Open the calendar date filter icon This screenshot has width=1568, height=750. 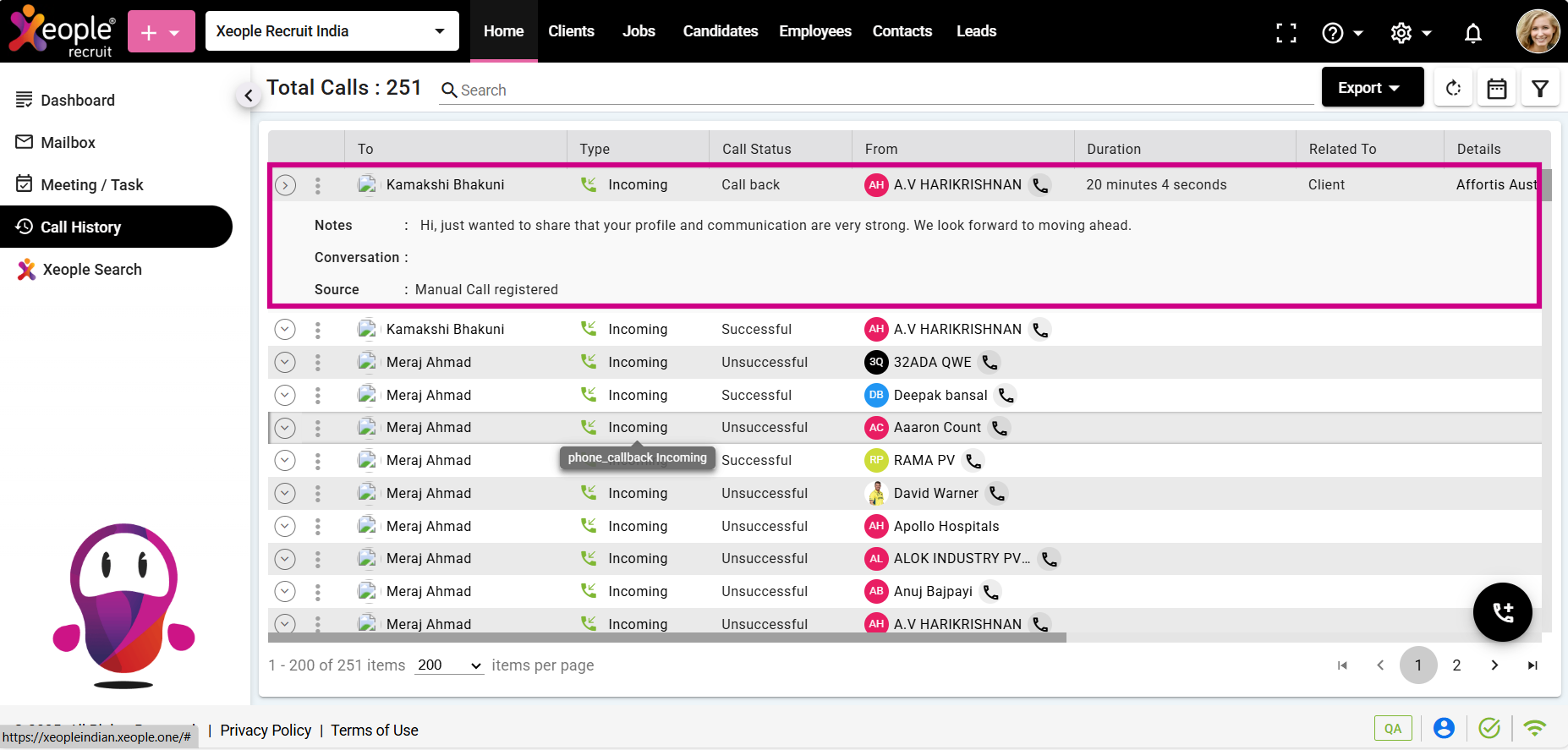click(x=1496, y=88)
